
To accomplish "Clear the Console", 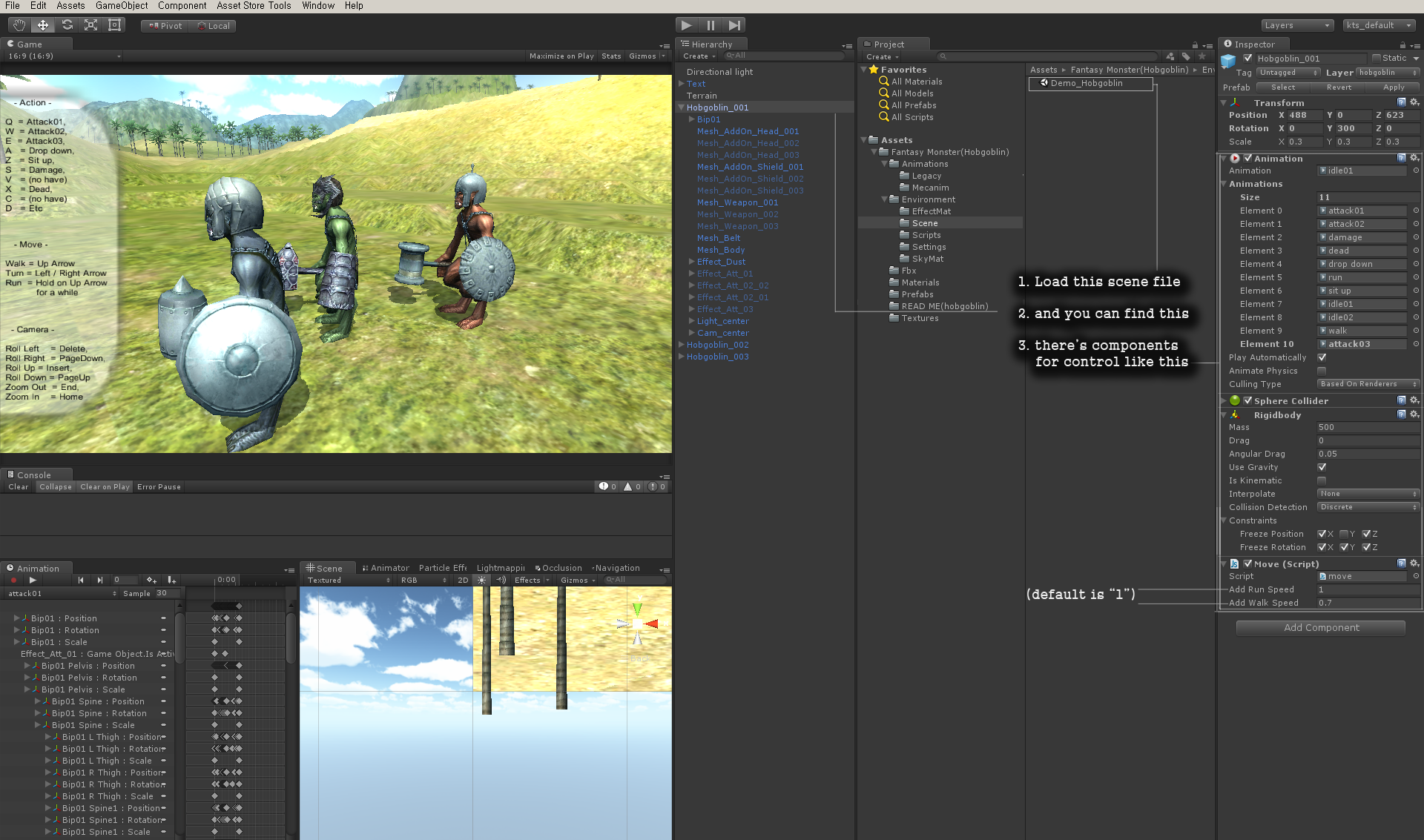I will coord(19,487).
